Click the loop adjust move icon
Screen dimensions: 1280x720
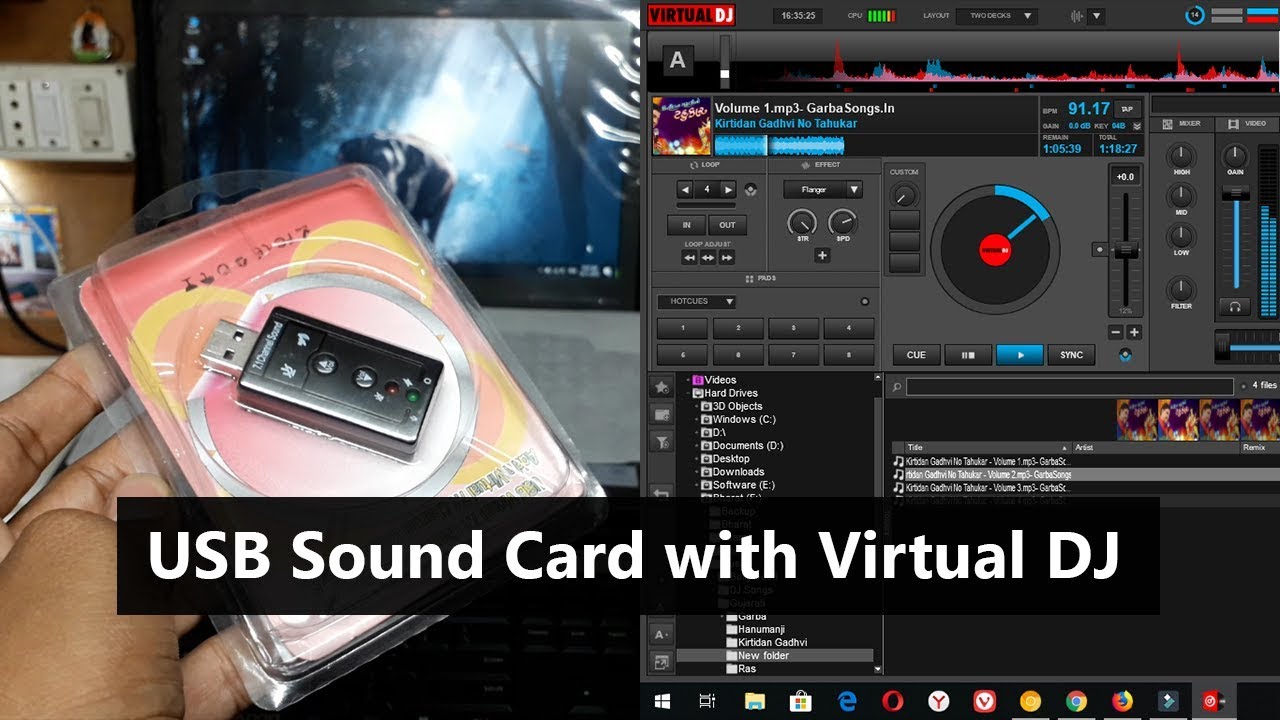708,257
